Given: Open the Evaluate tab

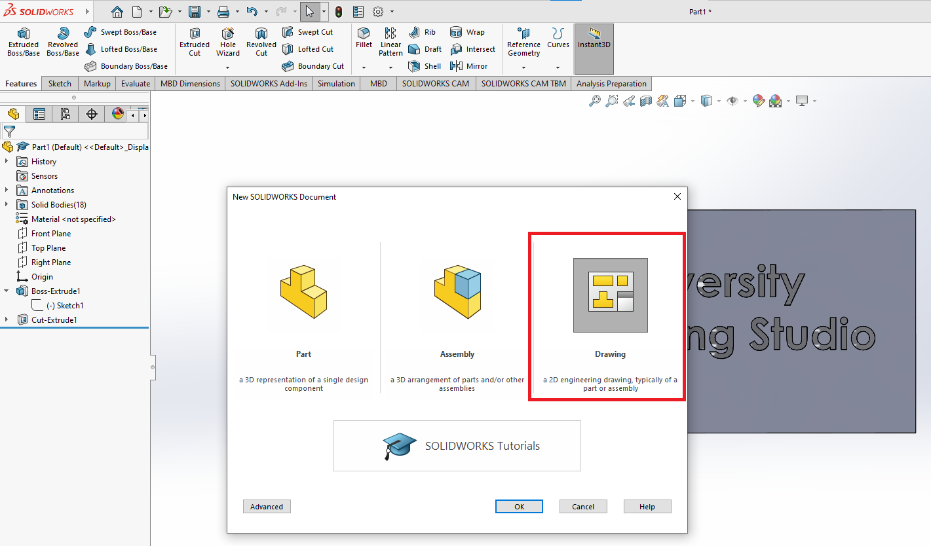Looking at the screenshot, I should [135, 84].
